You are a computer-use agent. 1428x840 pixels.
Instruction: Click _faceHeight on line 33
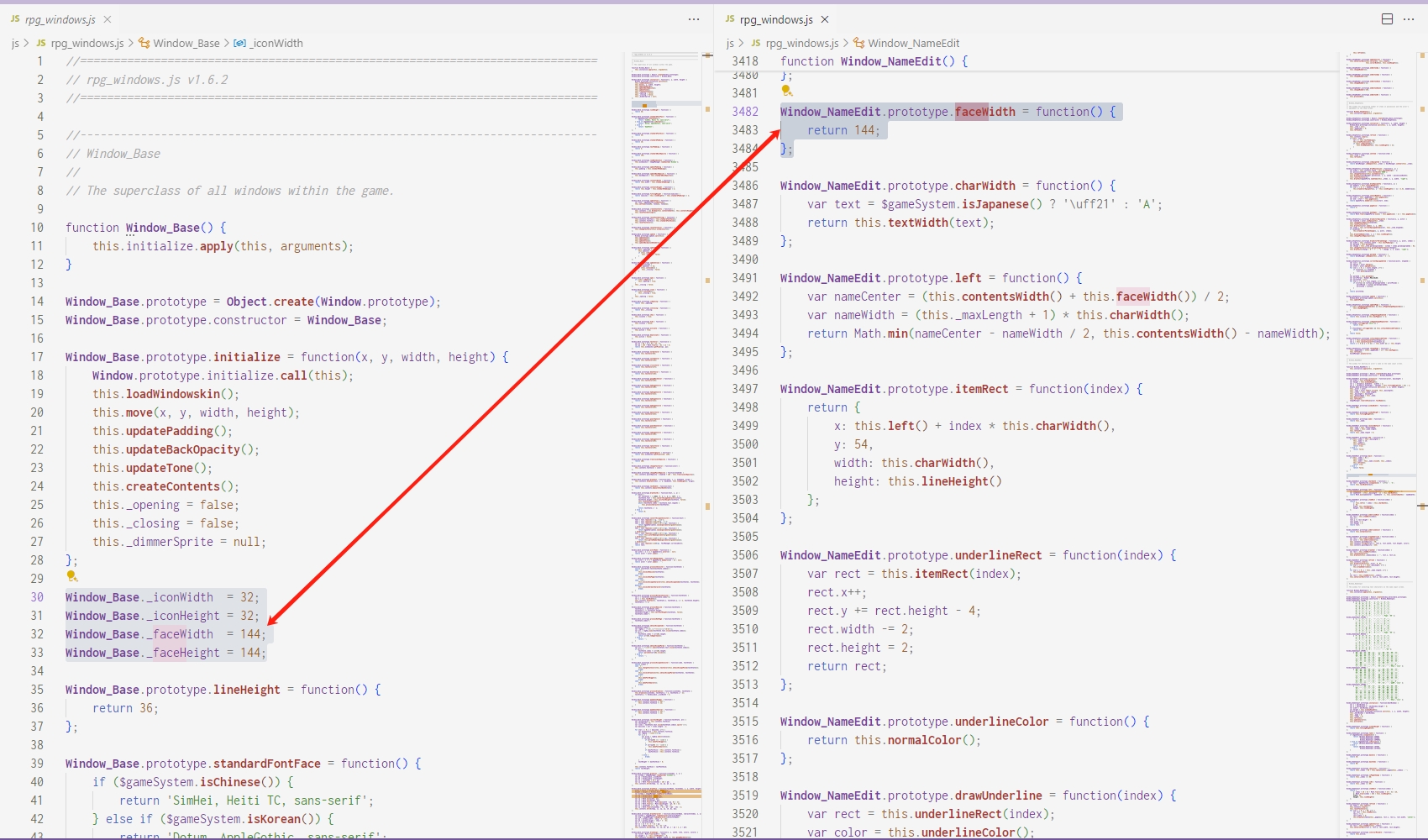pyautogui.click(x=183, y=653)
